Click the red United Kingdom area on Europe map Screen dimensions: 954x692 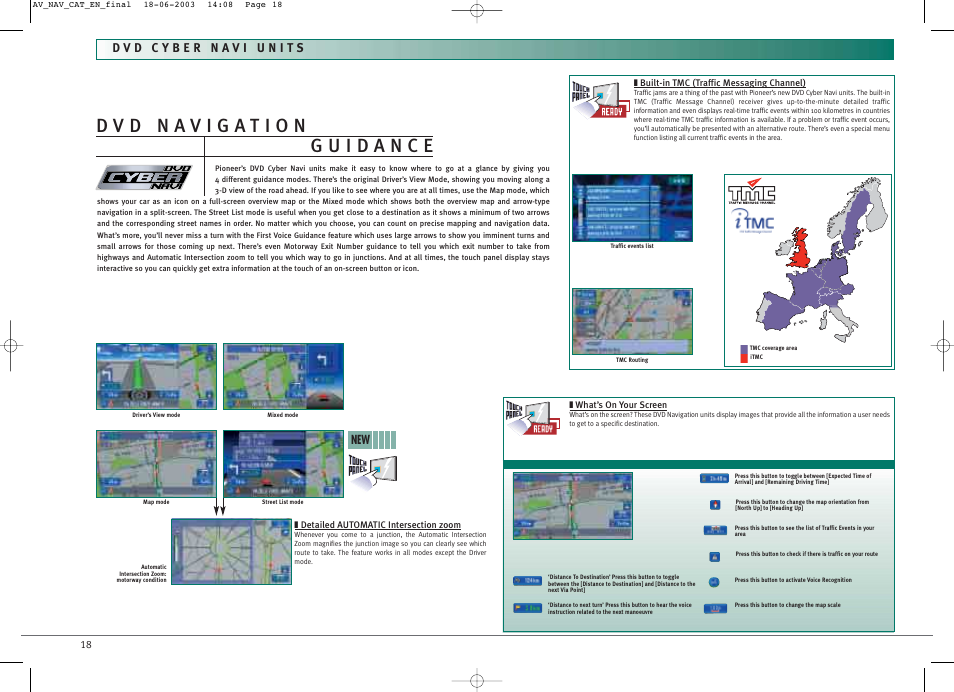801,250
